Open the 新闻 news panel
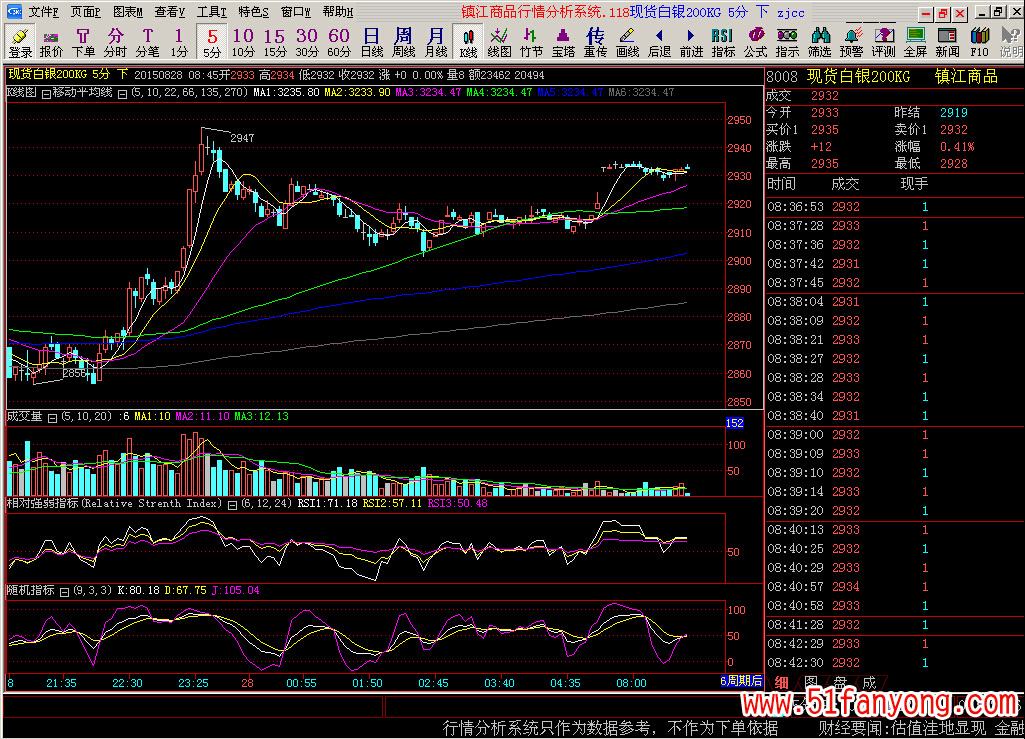 coord(948,42)
